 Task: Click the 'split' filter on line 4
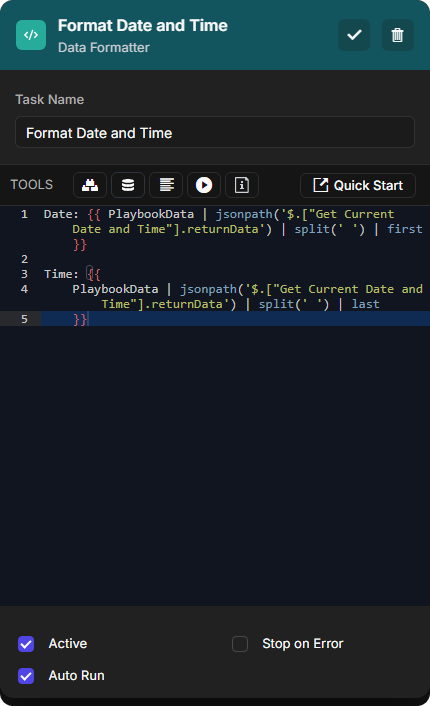[x=276, y=304]
